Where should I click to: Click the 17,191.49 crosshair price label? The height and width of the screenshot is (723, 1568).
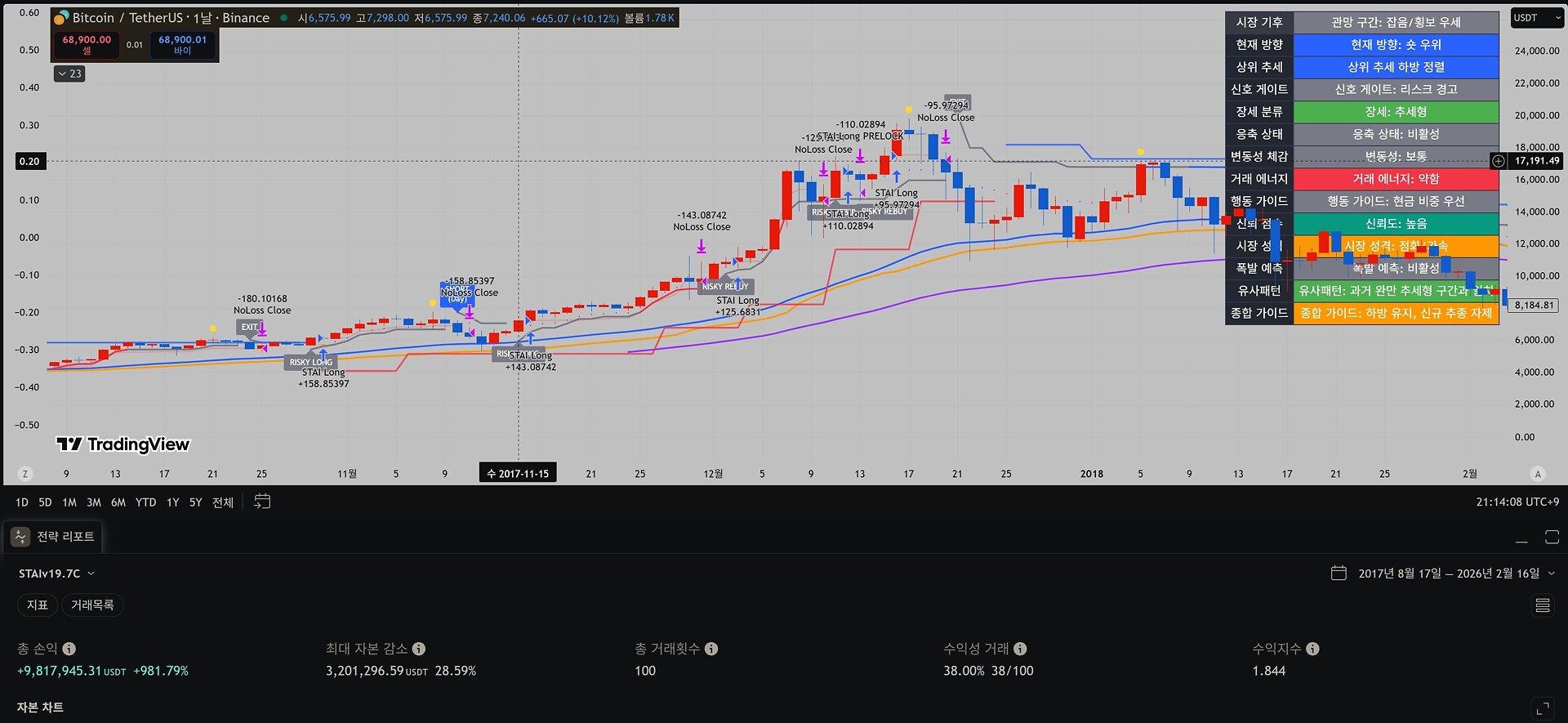1537,161
